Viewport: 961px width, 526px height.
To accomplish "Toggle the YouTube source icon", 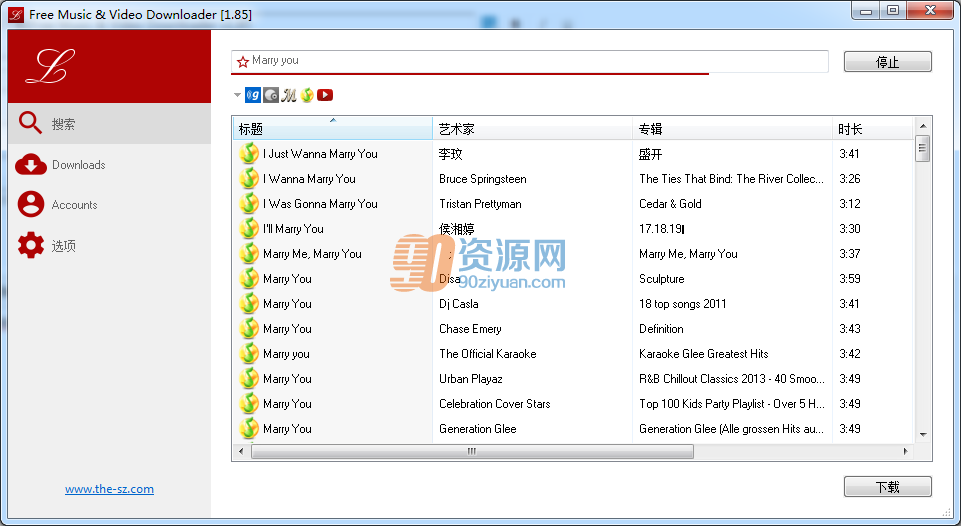I will (325, 95).
